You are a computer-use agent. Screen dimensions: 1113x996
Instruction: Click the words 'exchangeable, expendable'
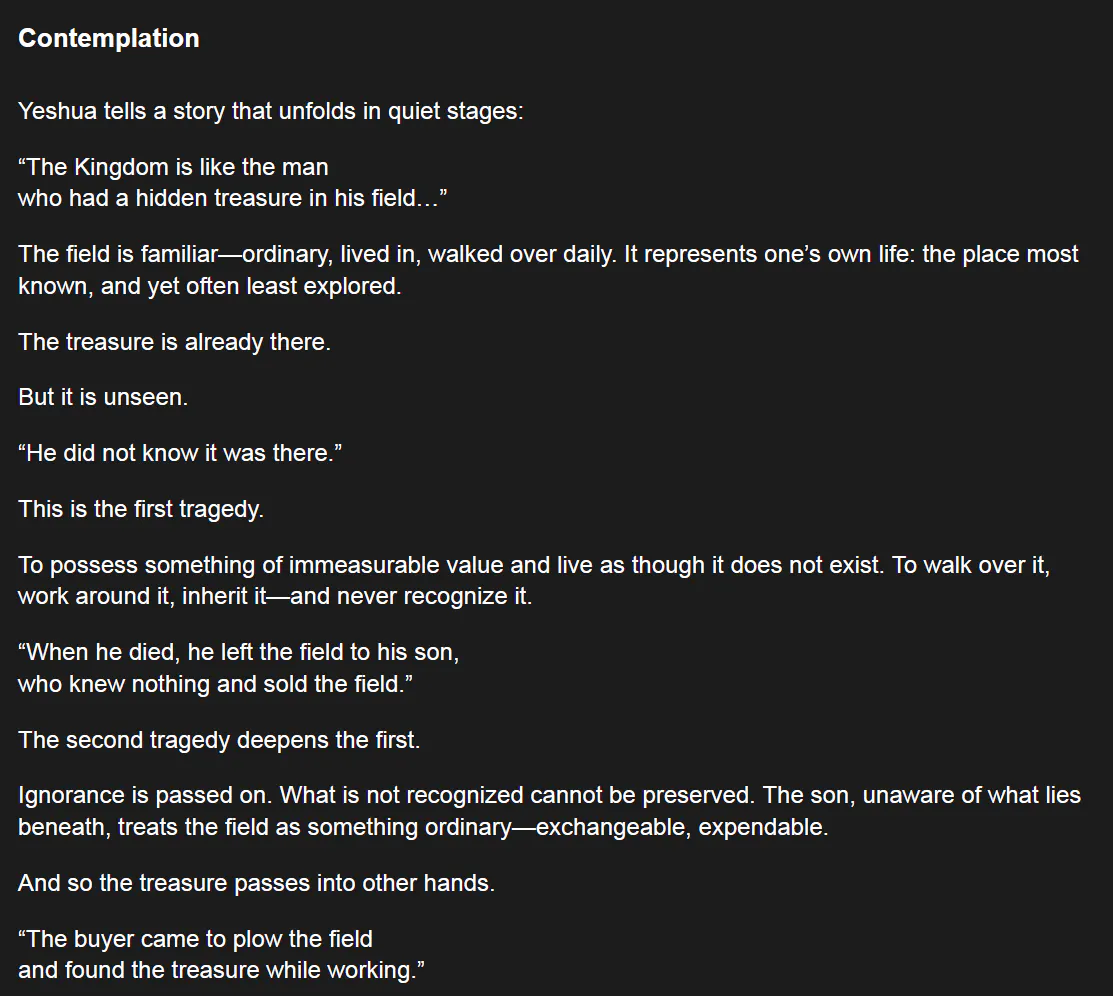[682, 828]
